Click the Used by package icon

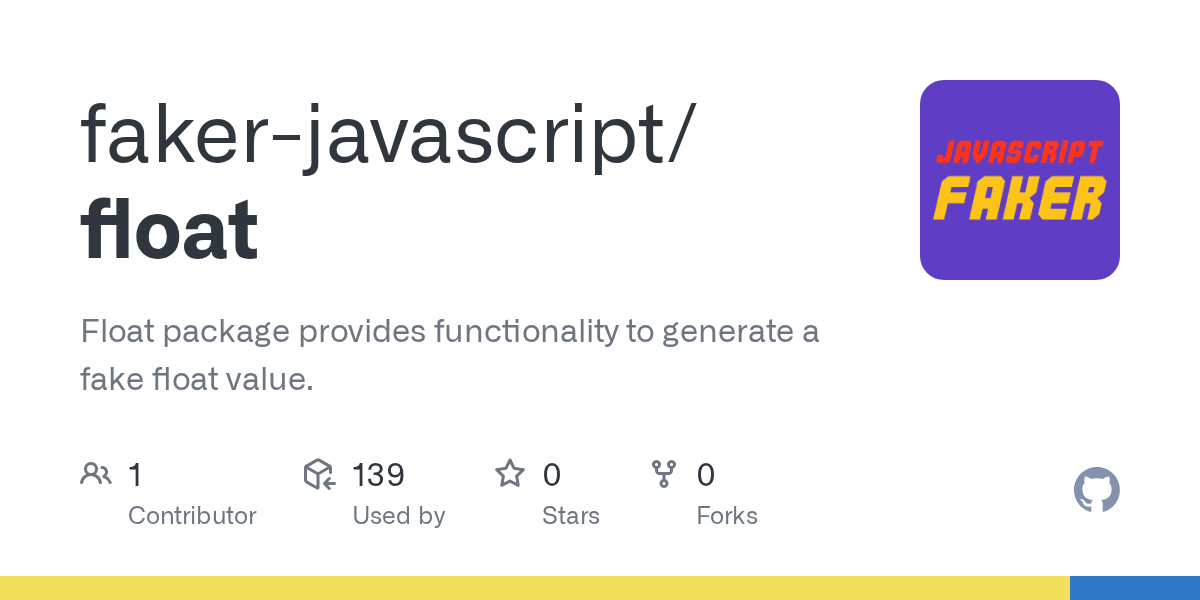point(319,474)
